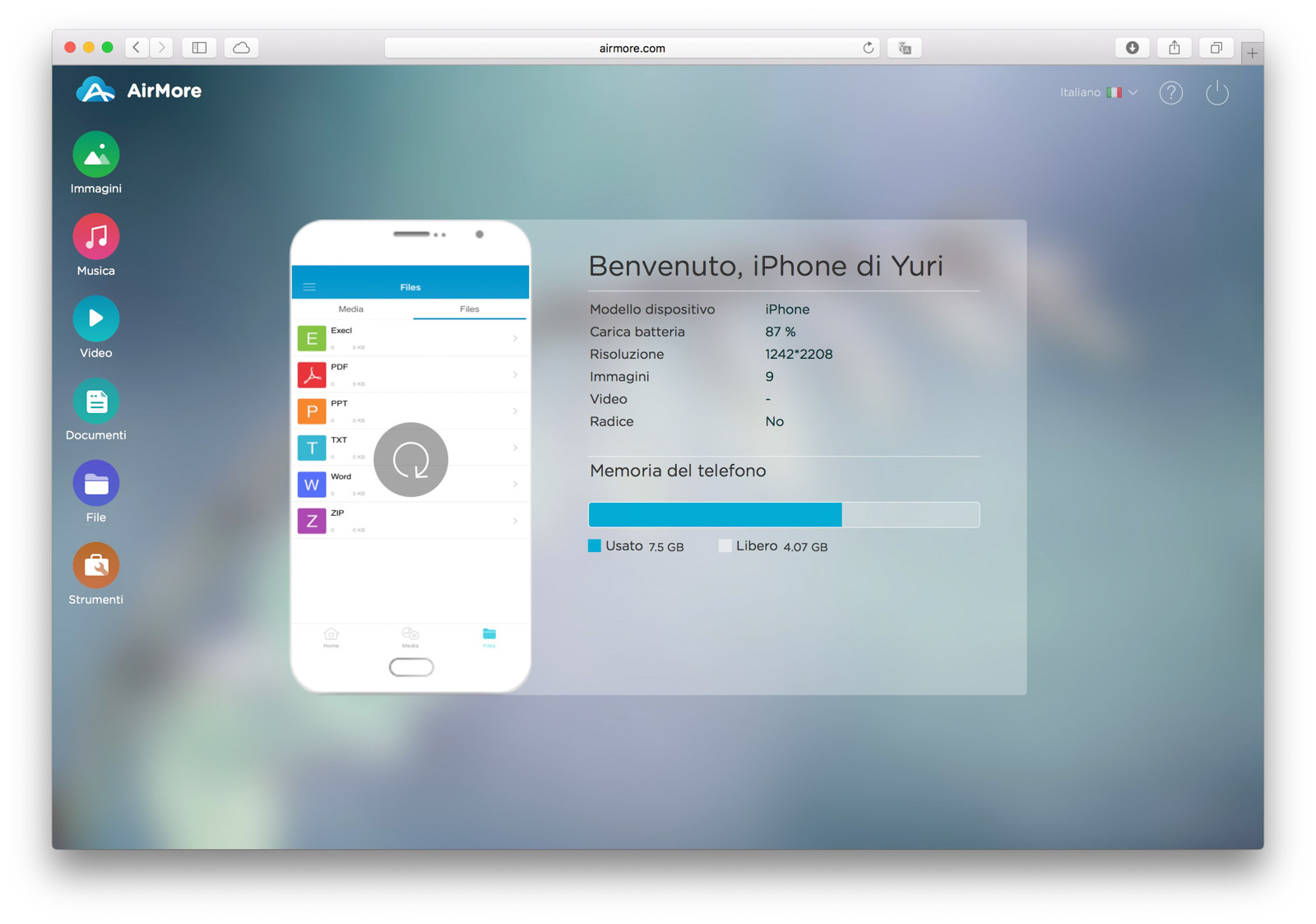
Task: Tap the hamburger menu on phone preview
Action: [310, 287]
